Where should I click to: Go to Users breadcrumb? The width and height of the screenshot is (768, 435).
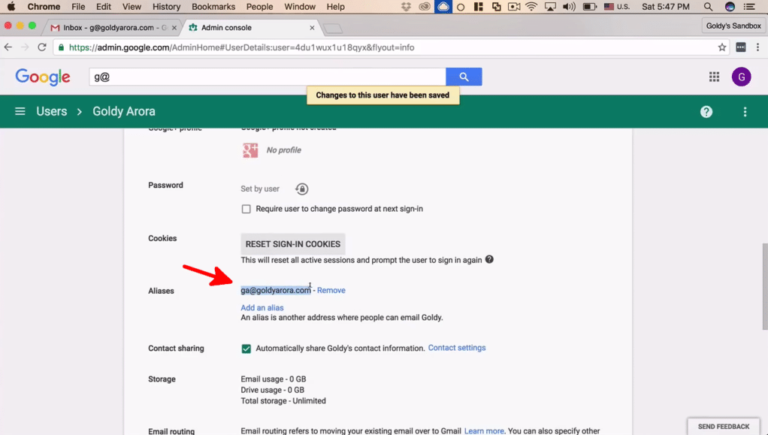(x=51, y=111)
